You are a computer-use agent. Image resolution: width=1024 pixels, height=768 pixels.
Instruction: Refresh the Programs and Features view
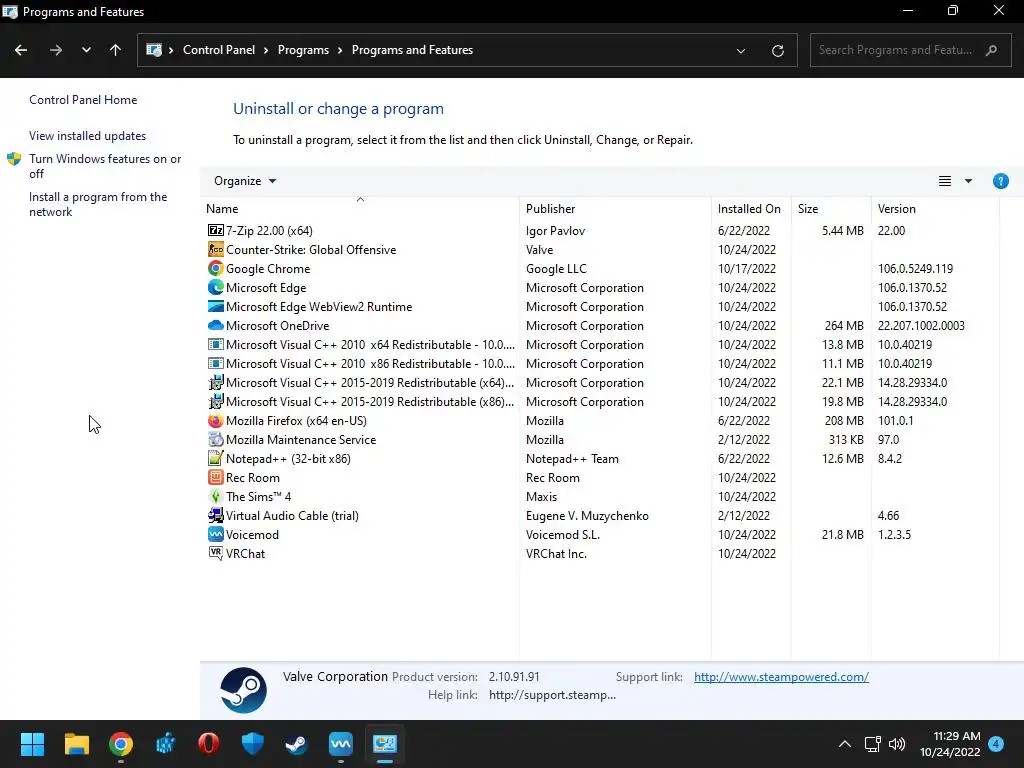777,50
